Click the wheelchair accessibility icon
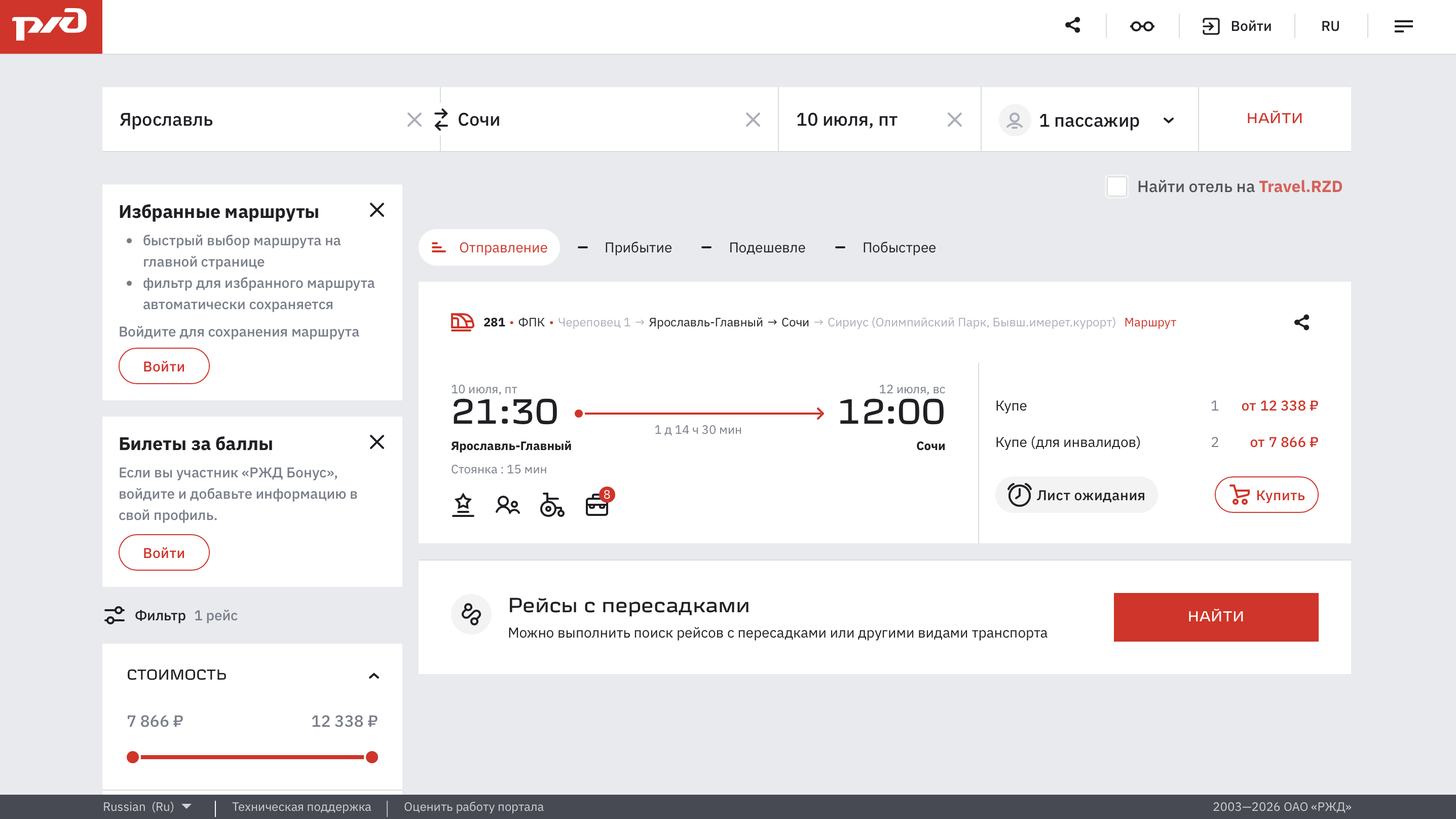The height and width of the screenshot is (819, 1456). (552, 505)
